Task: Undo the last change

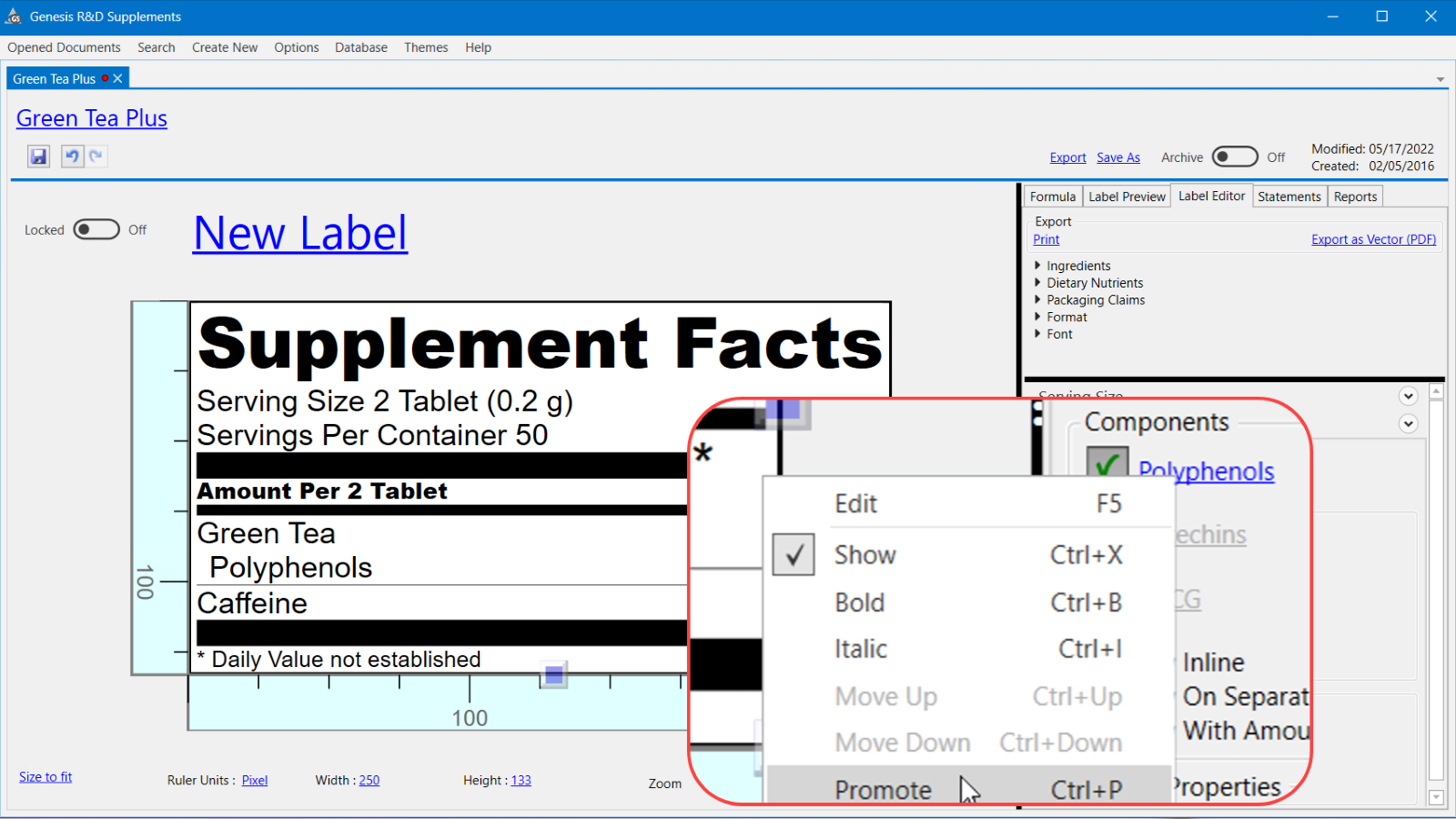Action: click(x=72, y=157)
